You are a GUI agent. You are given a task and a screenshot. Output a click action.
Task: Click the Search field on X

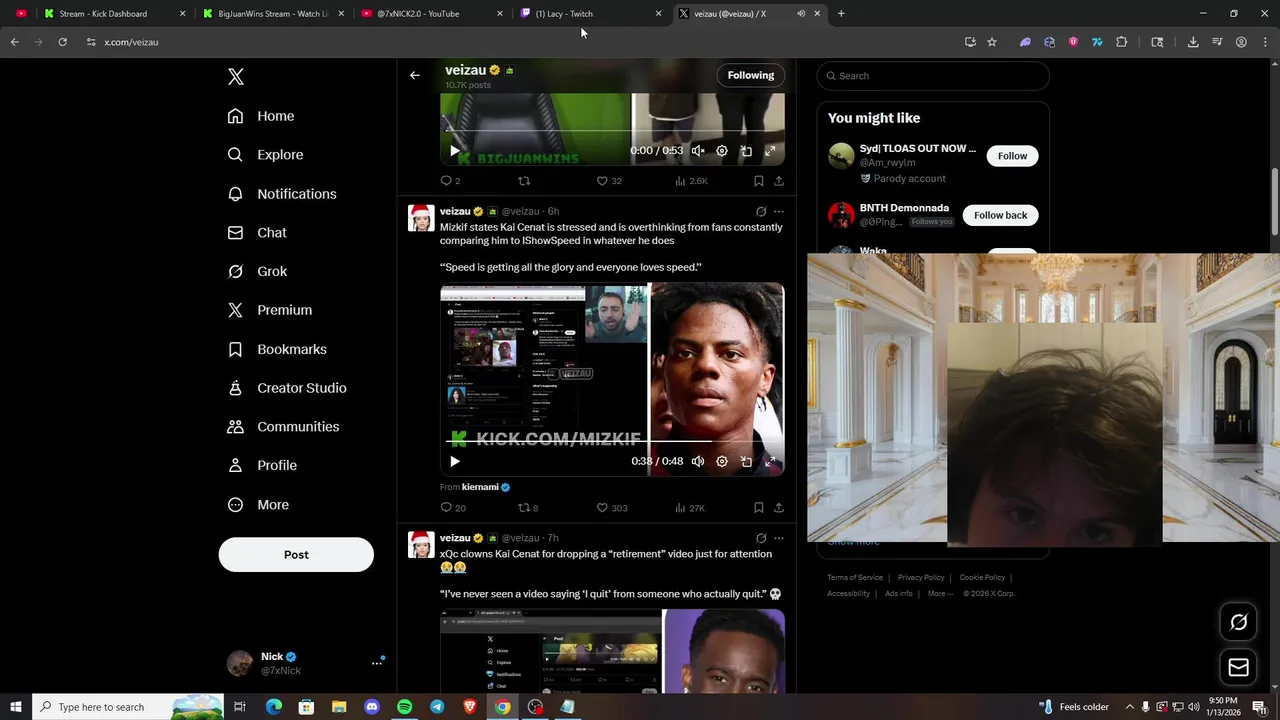click(x=933, y=76)
